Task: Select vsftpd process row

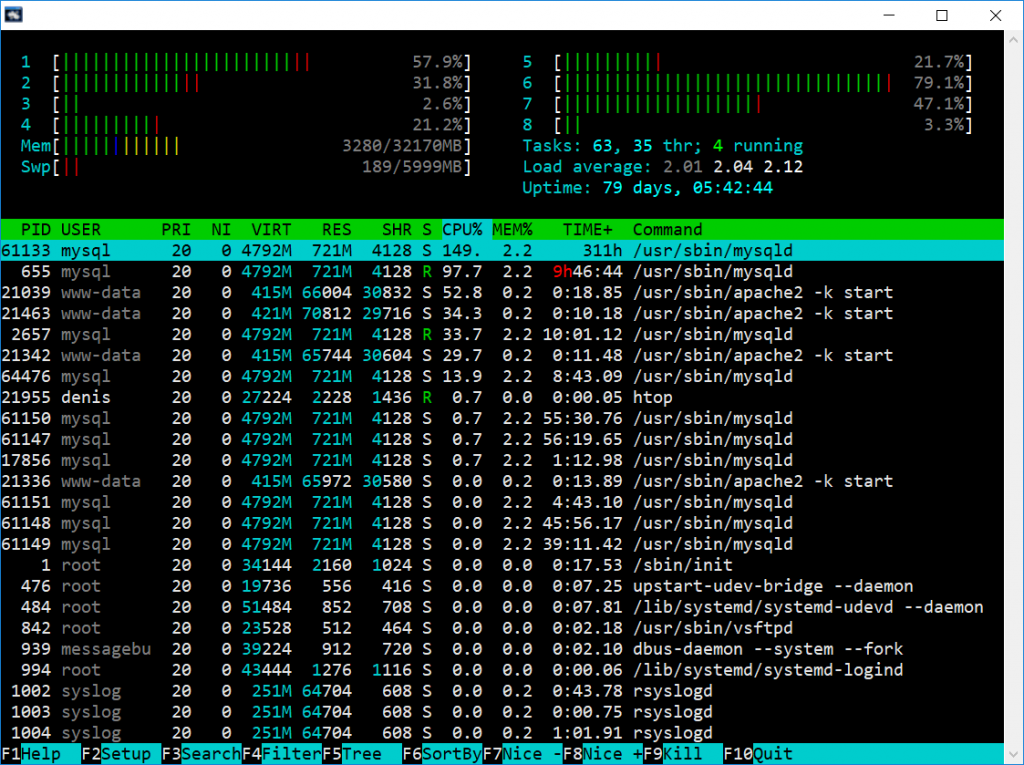Action: 502,628
